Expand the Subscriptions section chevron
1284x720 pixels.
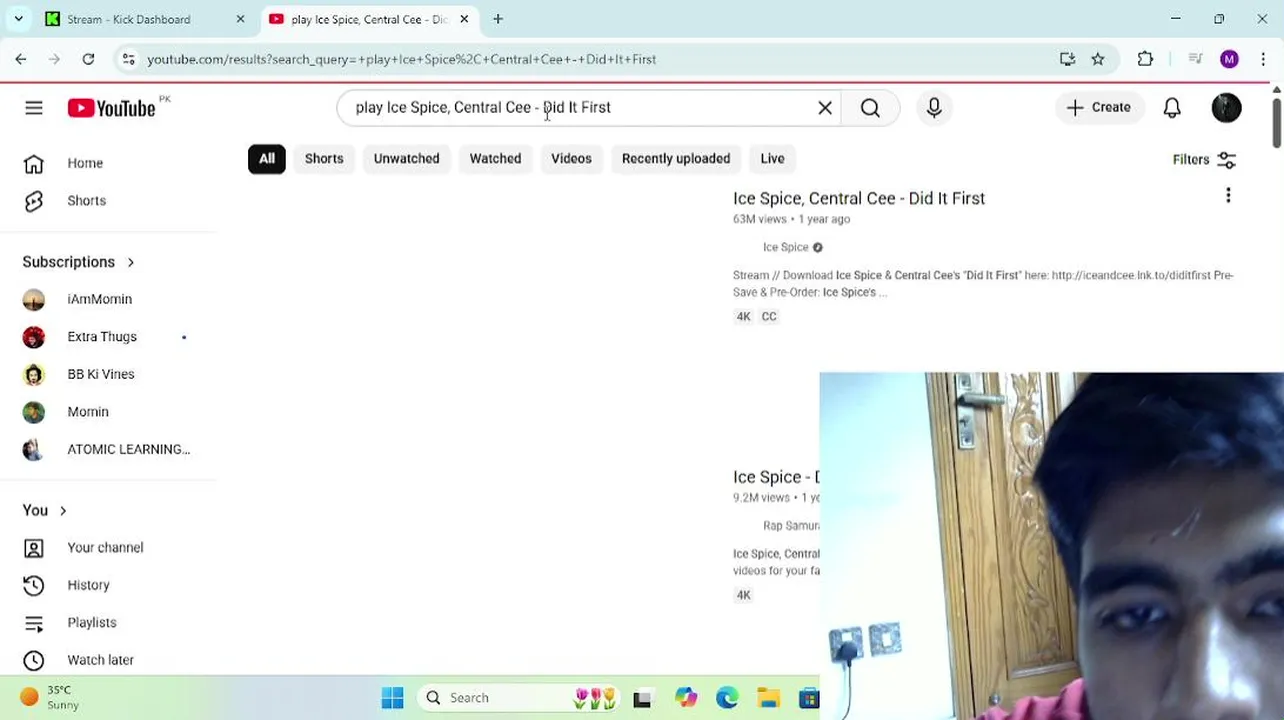click(x=130, y=262)
